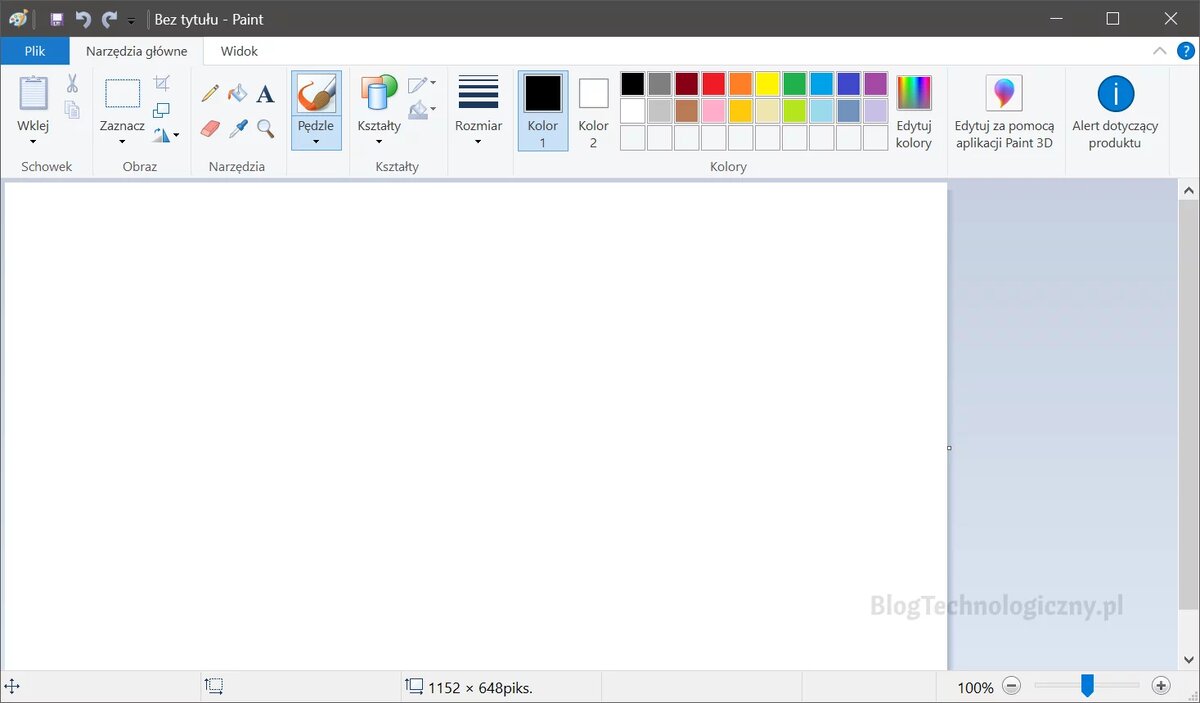Click Alert dotyczący produktu info icon
The width and height of the screenshot is (1200, 703).
1115,93
